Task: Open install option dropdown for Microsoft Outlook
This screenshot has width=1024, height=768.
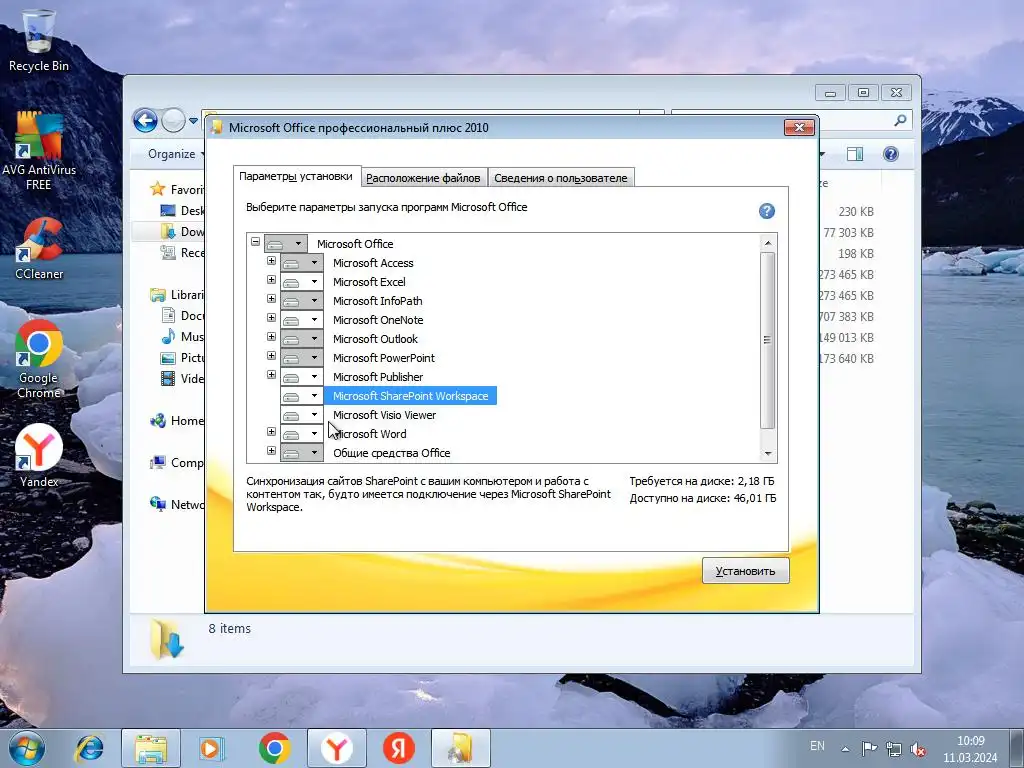Action: click(302, 338)
